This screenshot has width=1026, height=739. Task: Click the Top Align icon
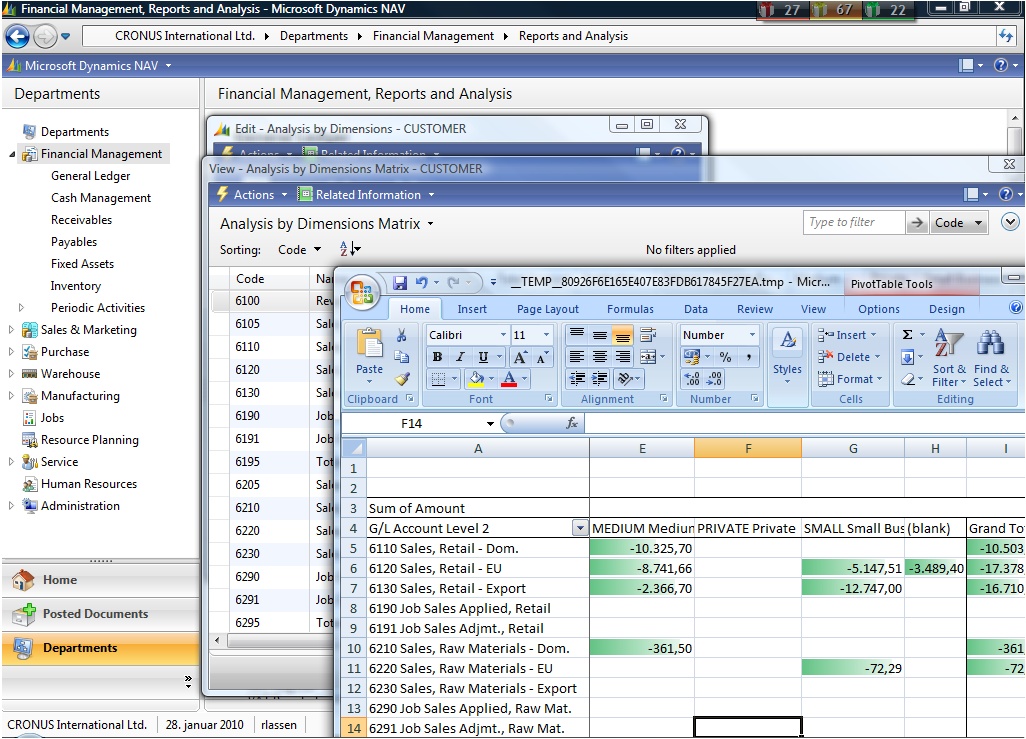[x=576, y=335]
